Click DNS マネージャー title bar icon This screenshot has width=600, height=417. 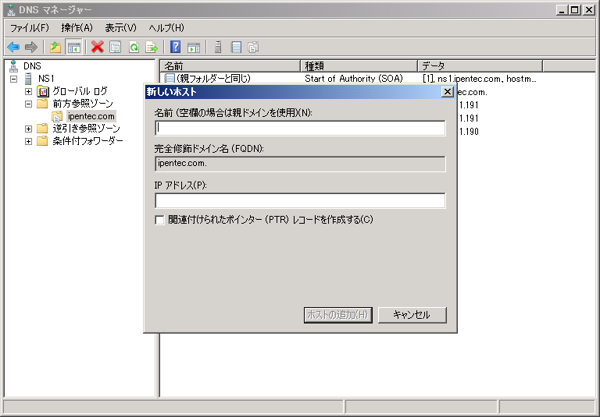[x=12, y=10]
